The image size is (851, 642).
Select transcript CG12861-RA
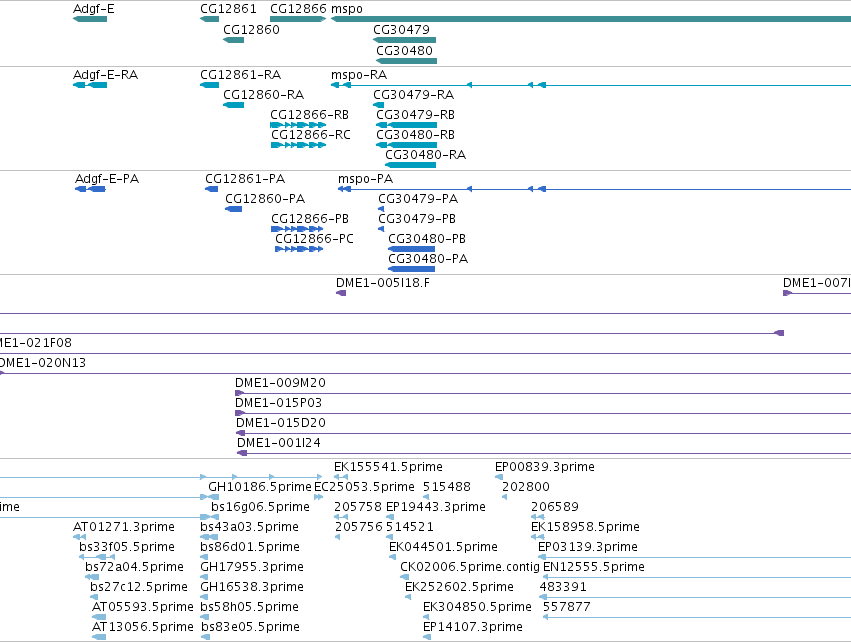(209, 85)
